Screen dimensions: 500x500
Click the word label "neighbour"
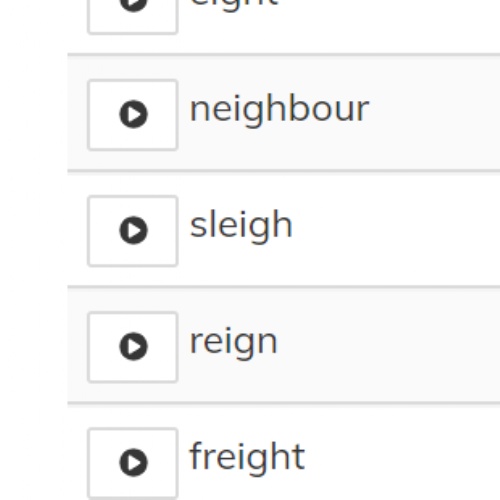[279, 109]
